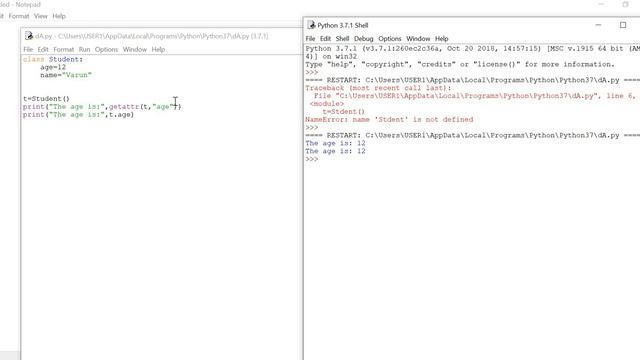640x360 pixels.
Task: Open the Shell menu in Python Shell
Action: tap(342, 39)
